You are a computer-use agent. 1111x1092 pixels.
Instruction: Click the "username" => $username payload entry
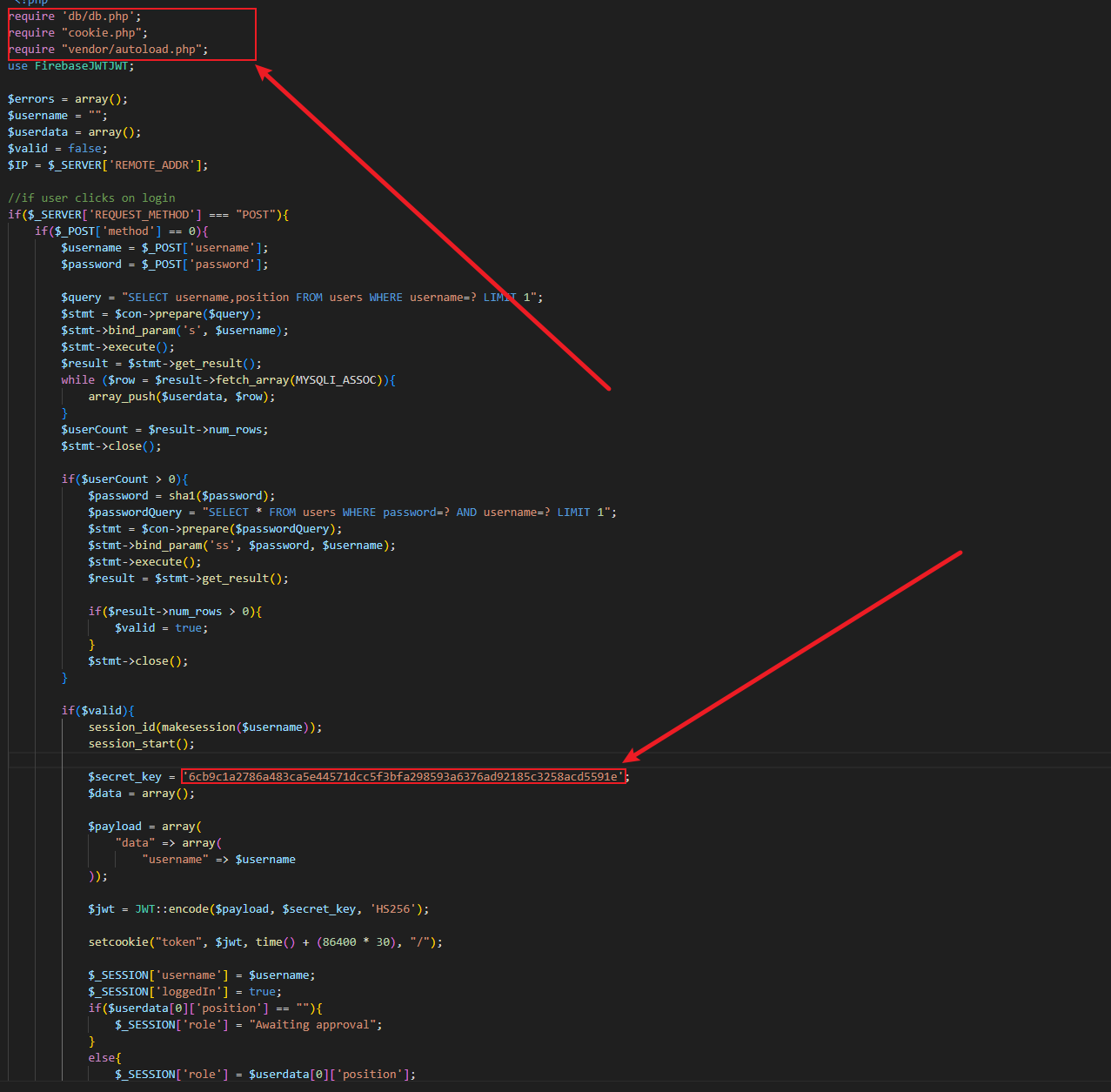[219, 860]
